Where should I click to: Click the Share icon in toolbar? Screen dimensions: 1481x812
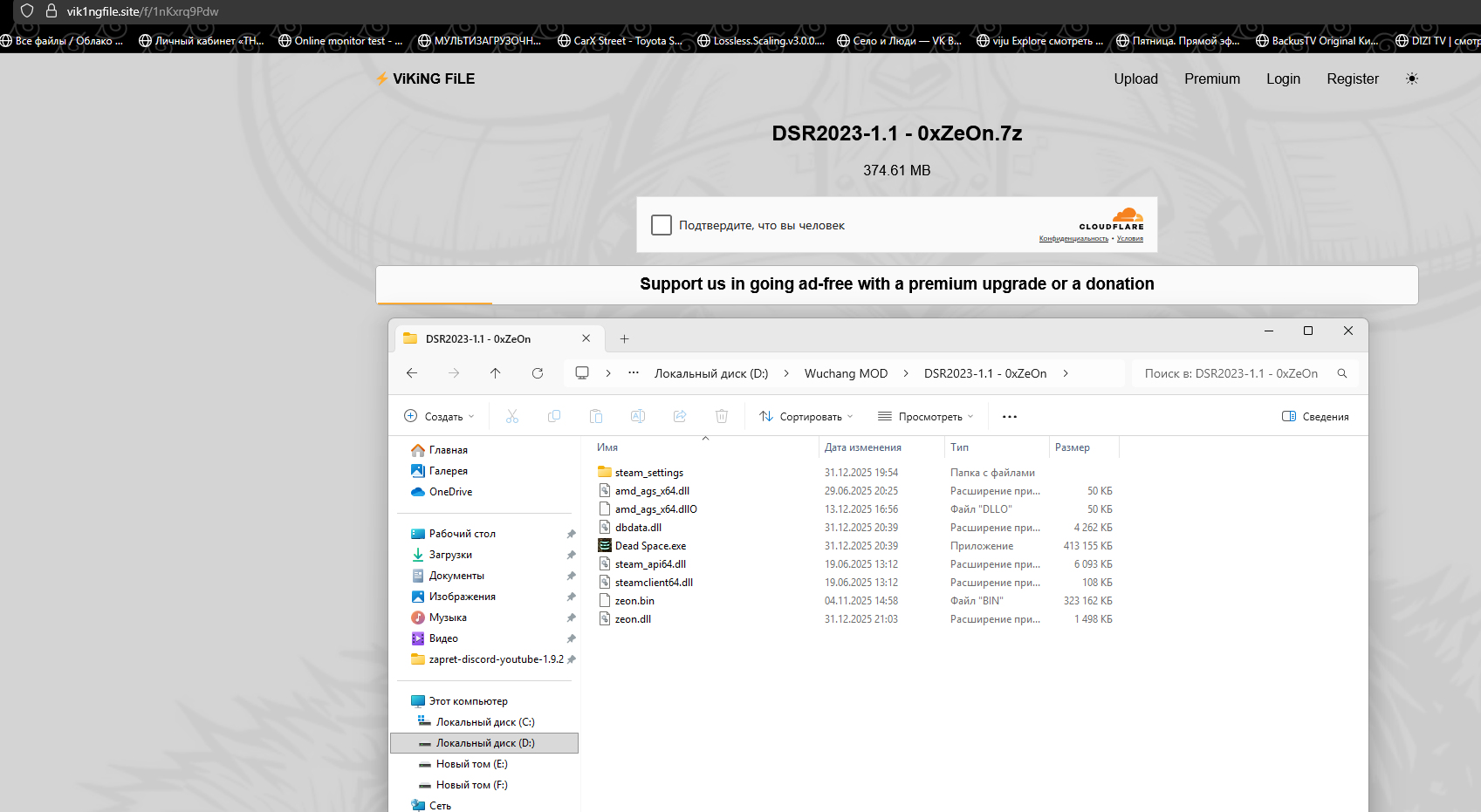[680, 417]
